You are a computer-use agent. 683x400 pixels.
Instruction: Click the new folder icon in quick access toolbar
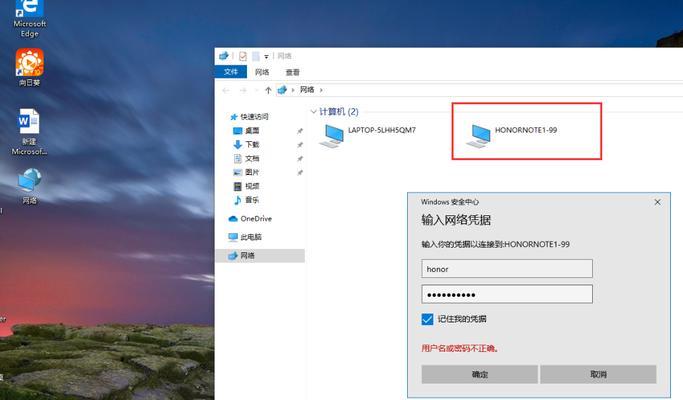[x=256, y=56]
